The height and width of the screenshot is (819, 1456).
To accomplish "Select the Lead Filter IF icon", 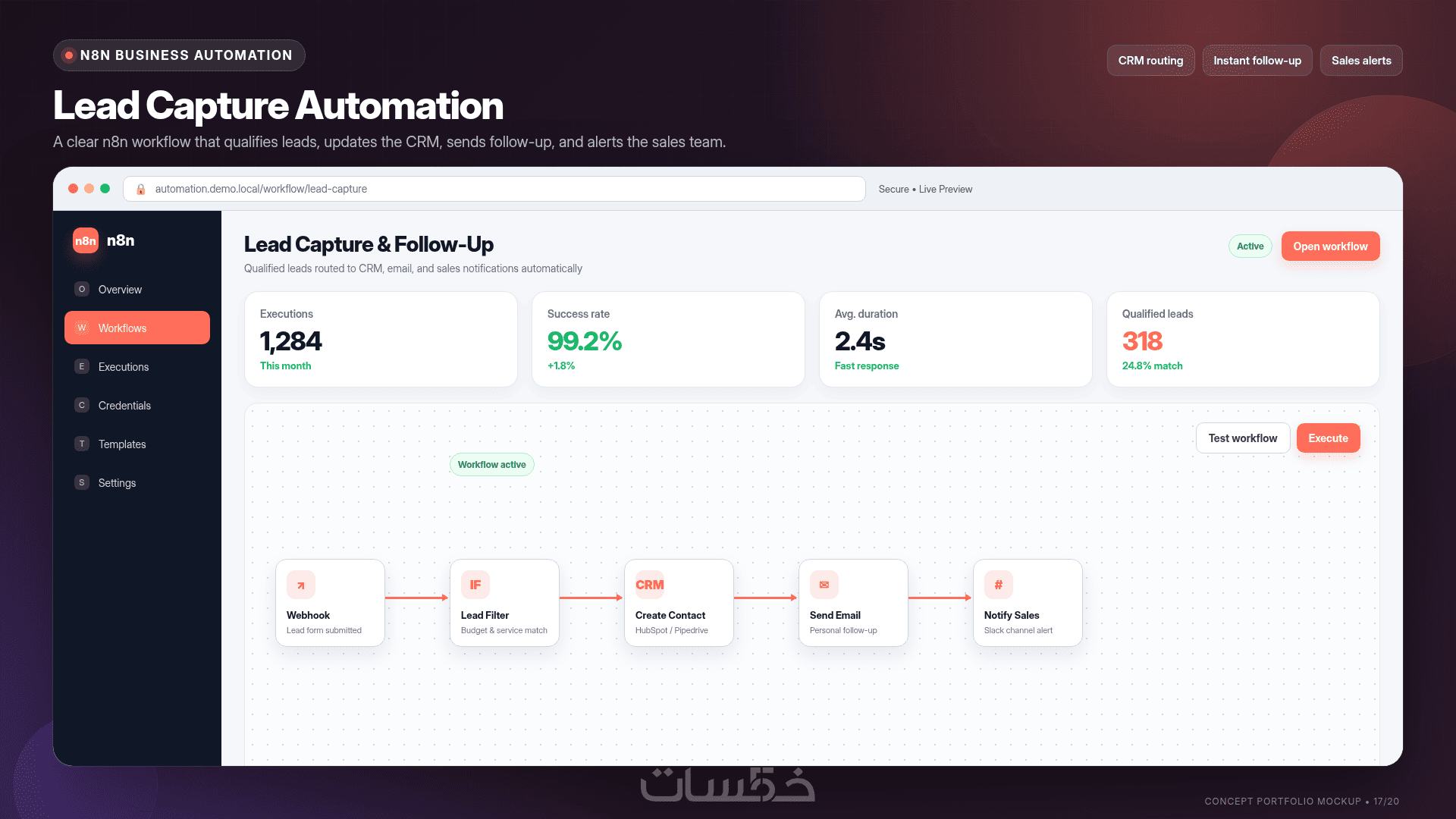I will (x=475, y=585).
